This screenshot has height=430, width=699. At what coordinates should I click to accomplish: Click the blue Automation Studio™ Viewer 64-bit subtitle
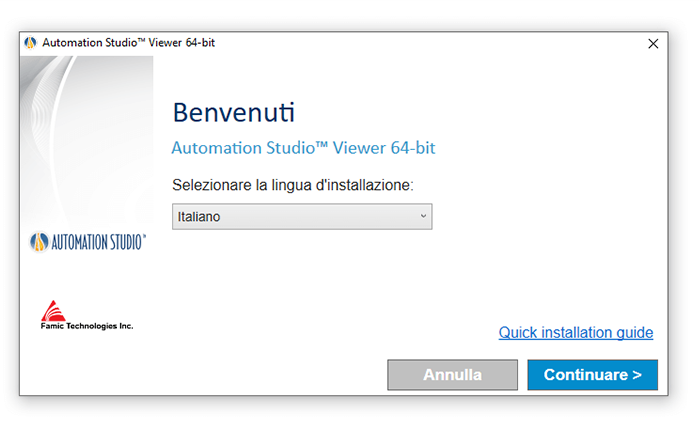[303, 148]
